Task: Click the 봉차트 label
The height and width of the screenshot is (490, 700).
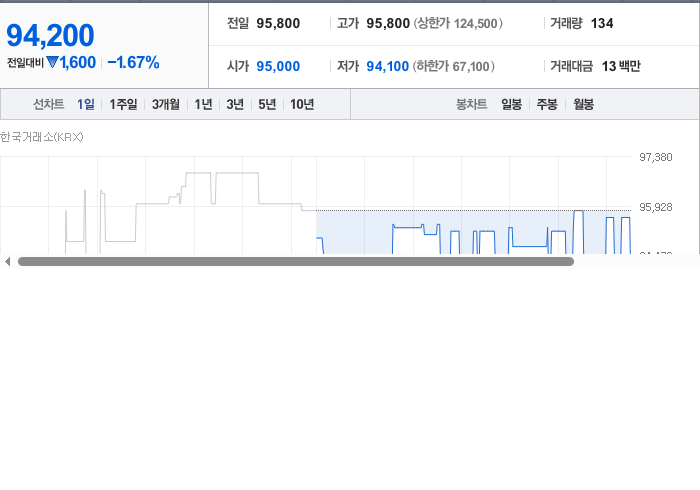Action: pos(471,104)
